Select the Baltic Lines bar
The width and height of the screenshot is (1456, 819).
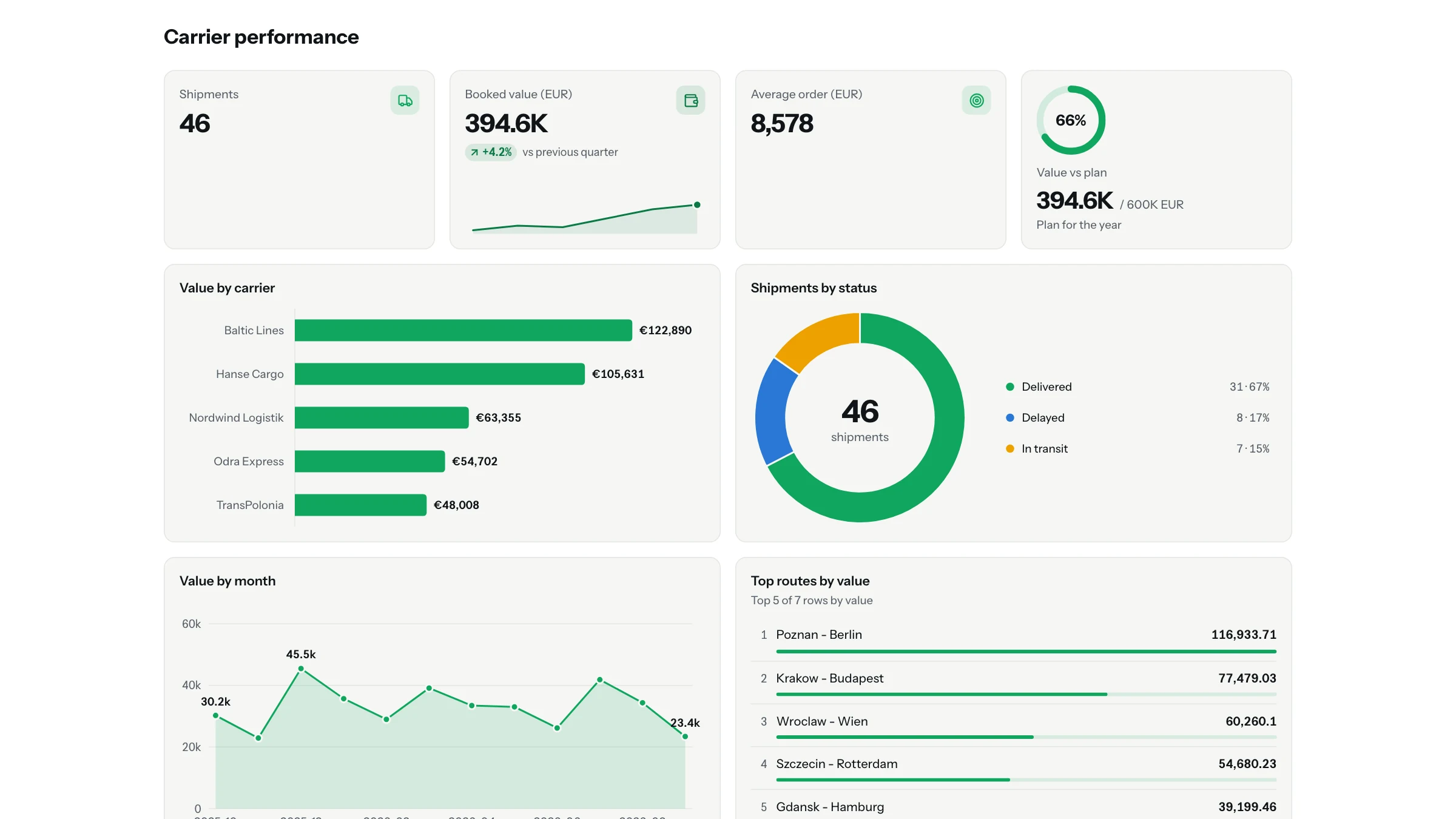(463, 331)
